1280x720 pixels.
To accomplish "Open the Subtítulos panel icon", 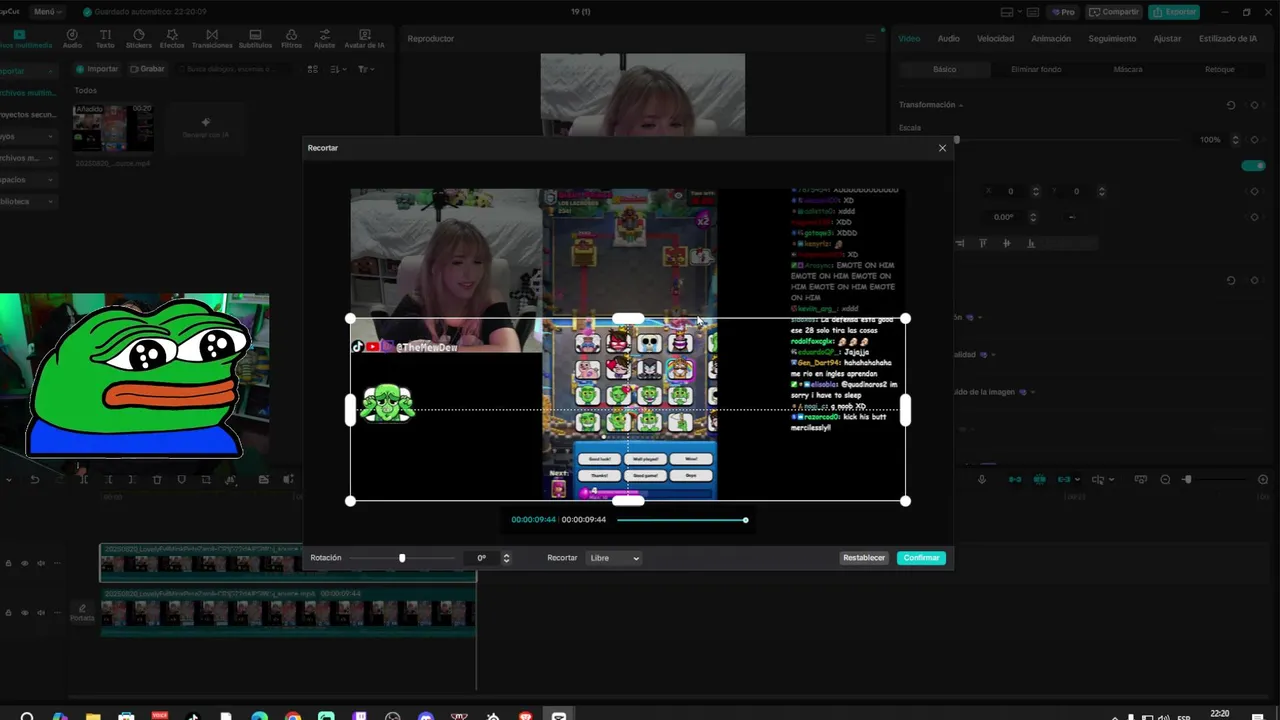I will (256, 38).
